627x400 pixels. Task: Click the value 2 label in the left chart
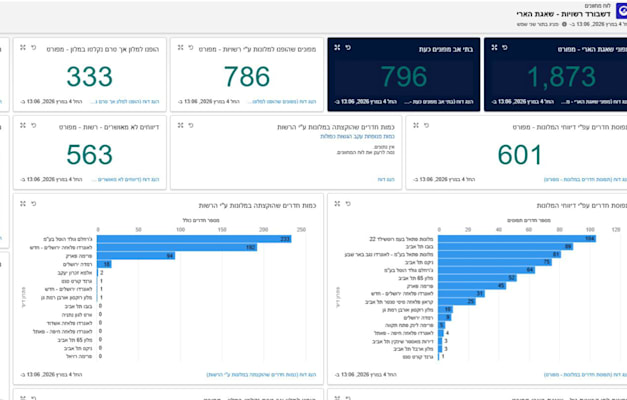tap(102, 272)
